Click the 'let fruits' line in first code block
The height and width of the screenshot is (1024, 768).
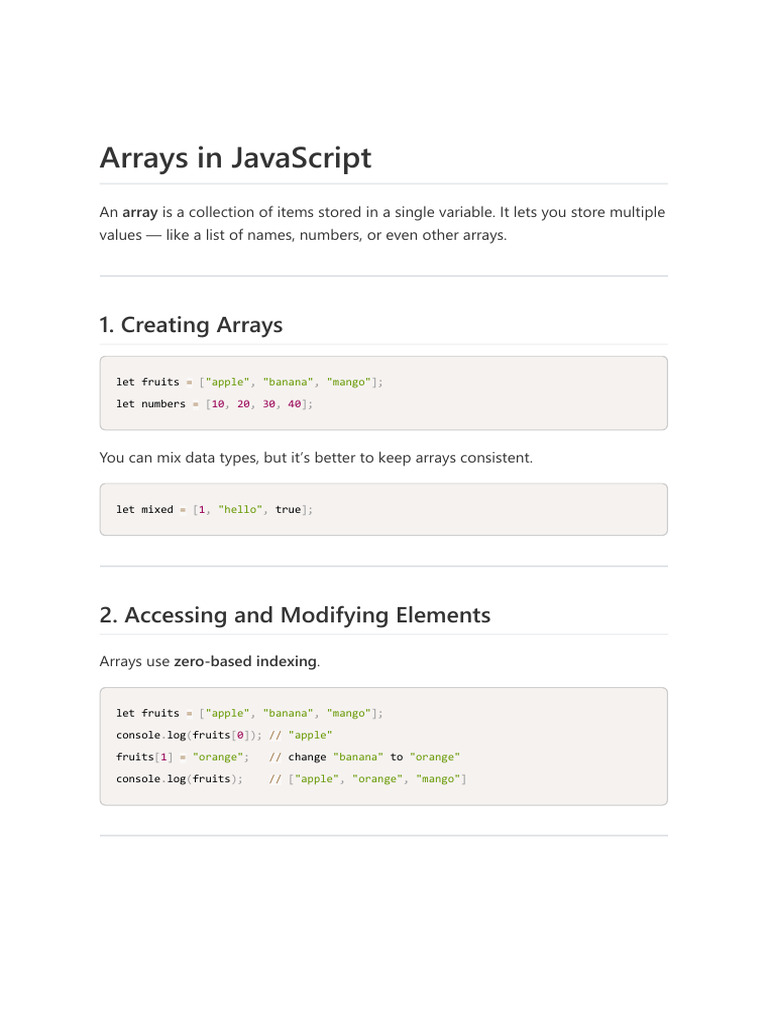249,382
